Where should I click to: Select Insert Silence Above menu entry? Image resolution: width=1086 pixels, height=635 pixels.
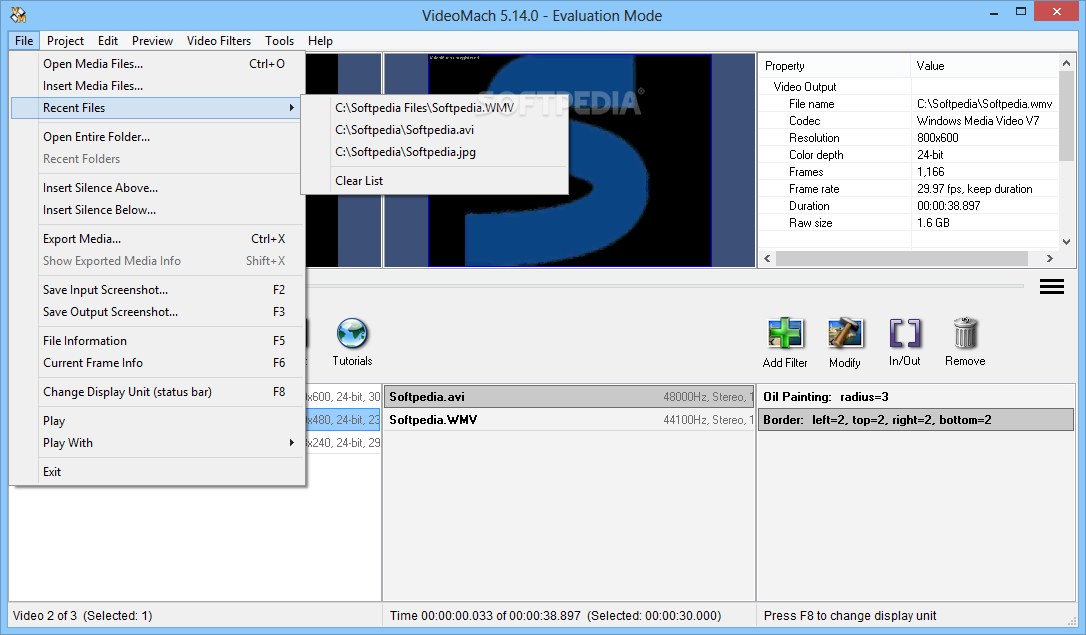tap(157, 188)
